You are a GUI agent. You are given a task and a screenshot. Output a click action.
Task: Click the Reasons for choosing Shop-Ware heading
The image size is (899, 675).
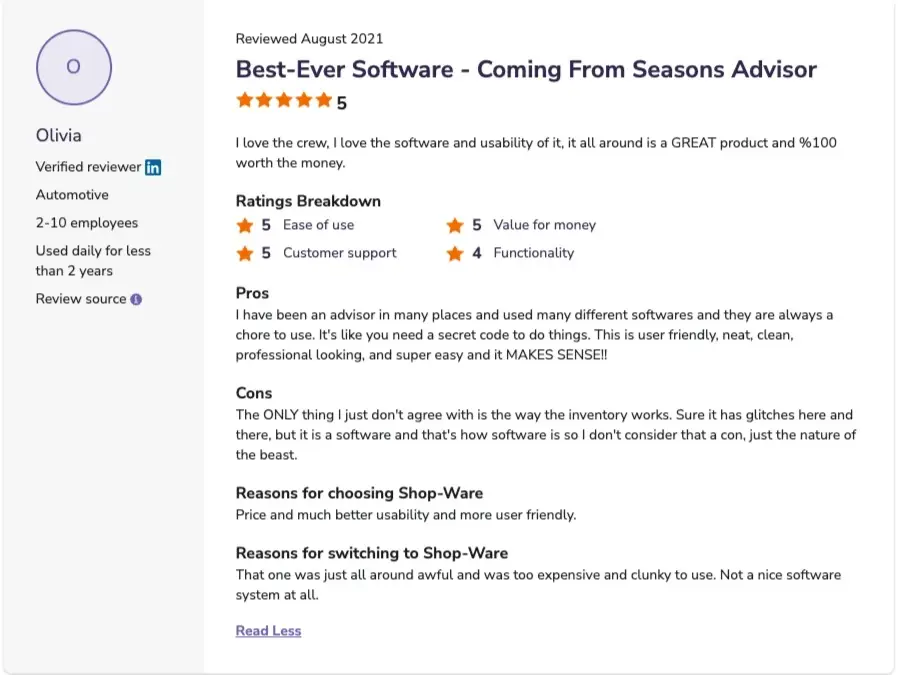pos(359,493)
